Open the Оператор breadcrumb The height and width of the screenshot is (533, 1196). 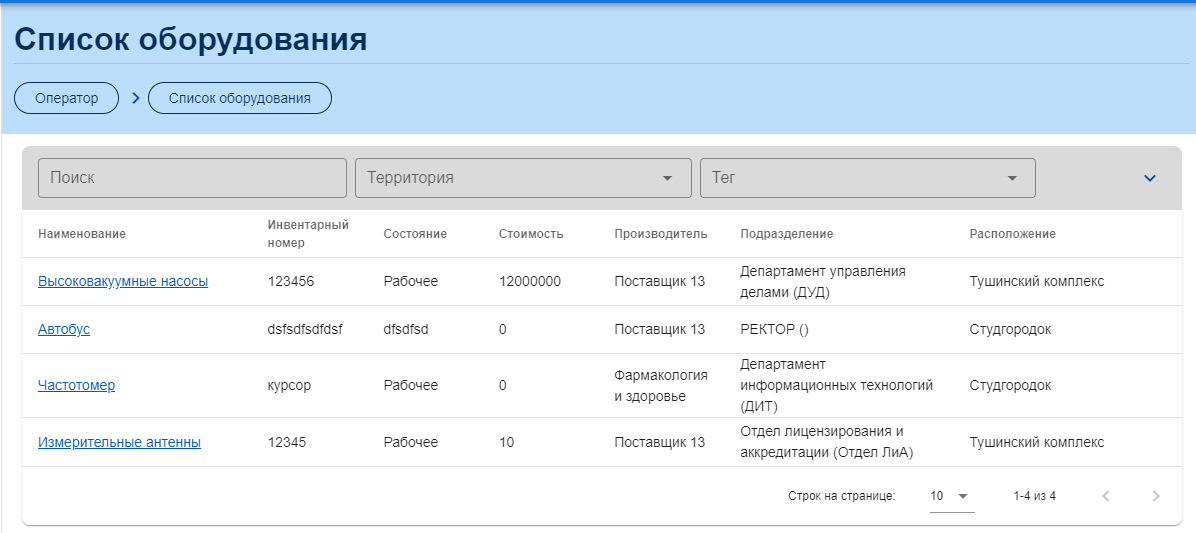tap(66, 98)
